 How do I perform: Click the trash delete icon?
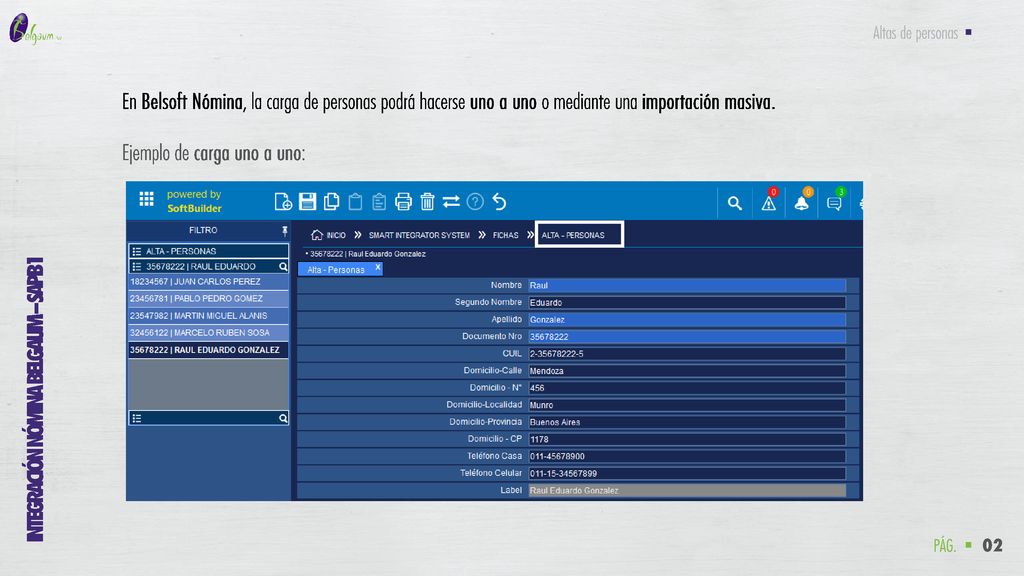[x=427, y=202]
